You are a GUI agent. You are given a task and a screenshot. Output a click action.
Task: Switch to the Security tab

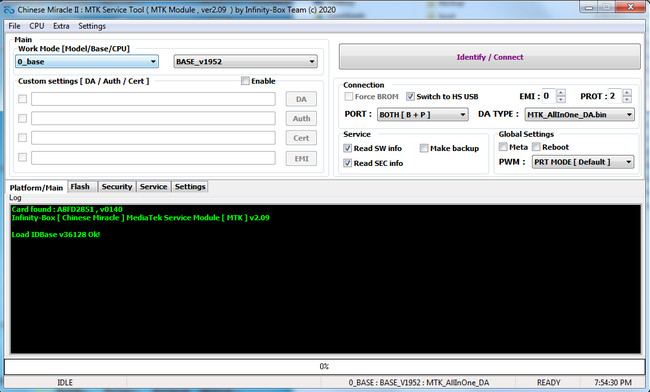[117, 187]
